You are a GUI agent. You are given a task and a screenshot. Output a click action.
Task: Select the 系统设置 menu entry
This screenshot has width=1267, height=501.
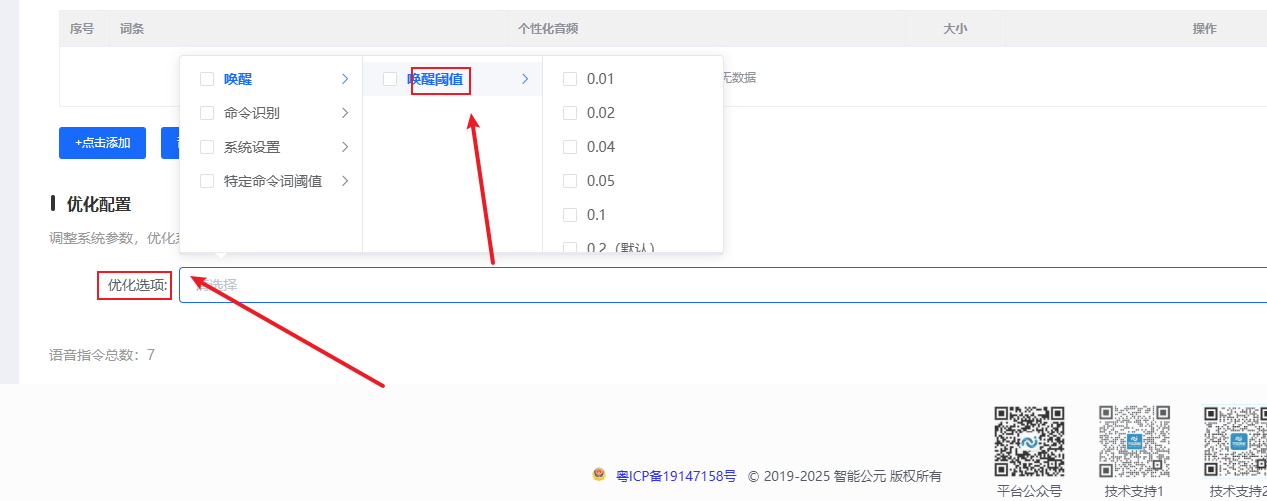pyautogui.click(x=271, y=147)
